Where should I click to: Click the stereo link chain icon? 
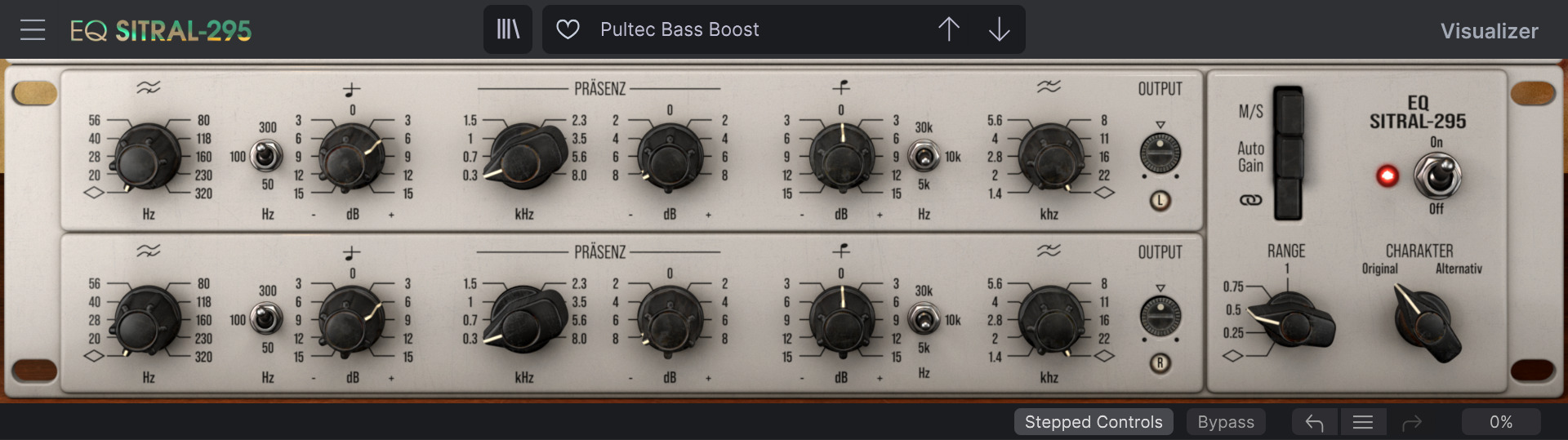(1250, 200)
